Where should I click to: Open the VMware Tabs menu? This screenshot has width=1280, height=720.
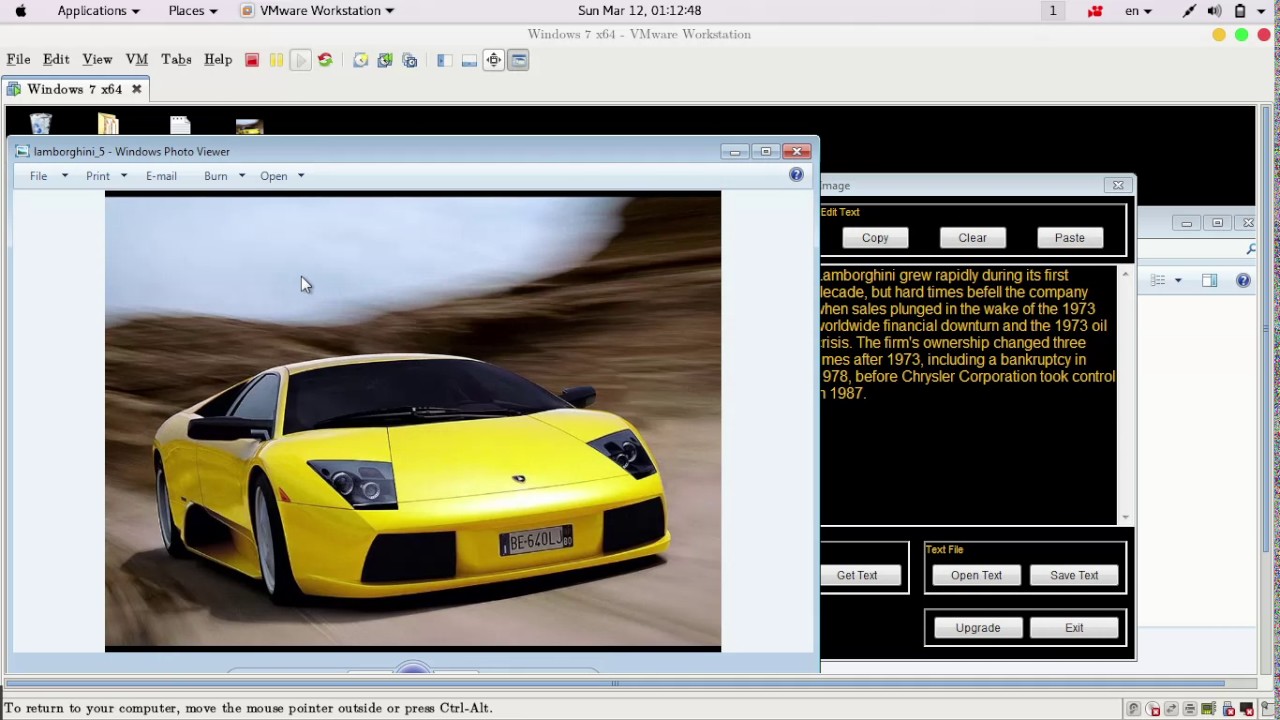(x=176, y=60)
